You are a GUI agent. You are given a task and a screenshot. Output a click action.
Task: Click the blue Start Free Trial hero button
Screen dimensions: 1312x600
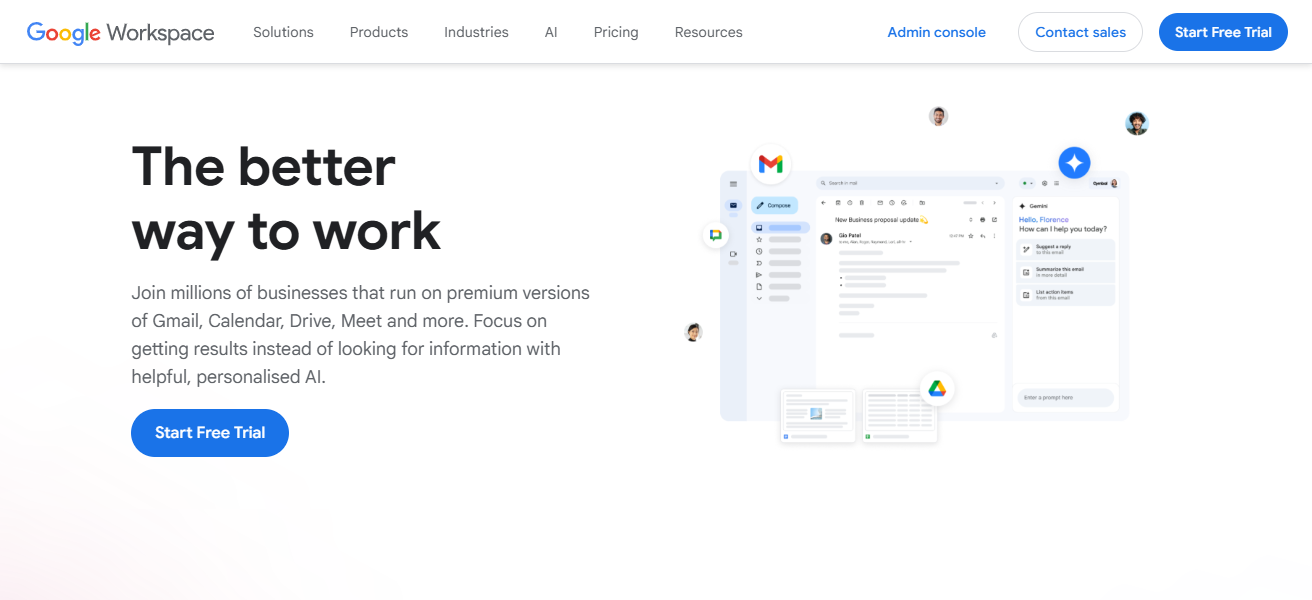210,433
